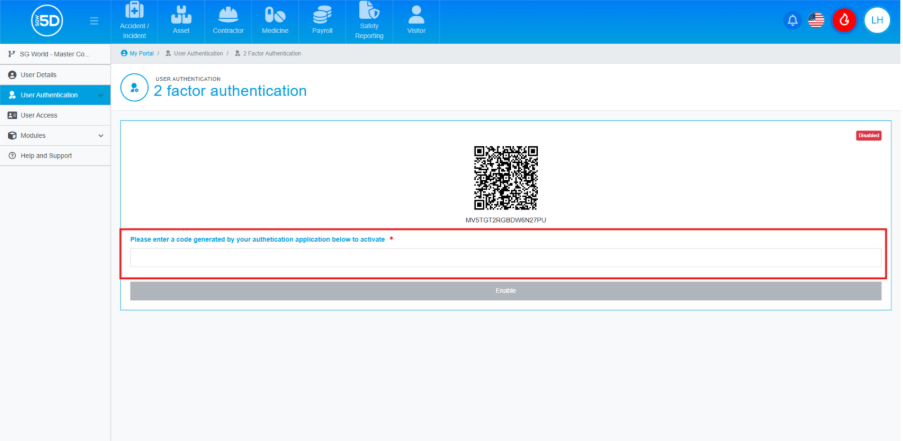The width and height of the screenshot is (903, 441).
Task: Click the authentication code input field
Action: [505, 258]
